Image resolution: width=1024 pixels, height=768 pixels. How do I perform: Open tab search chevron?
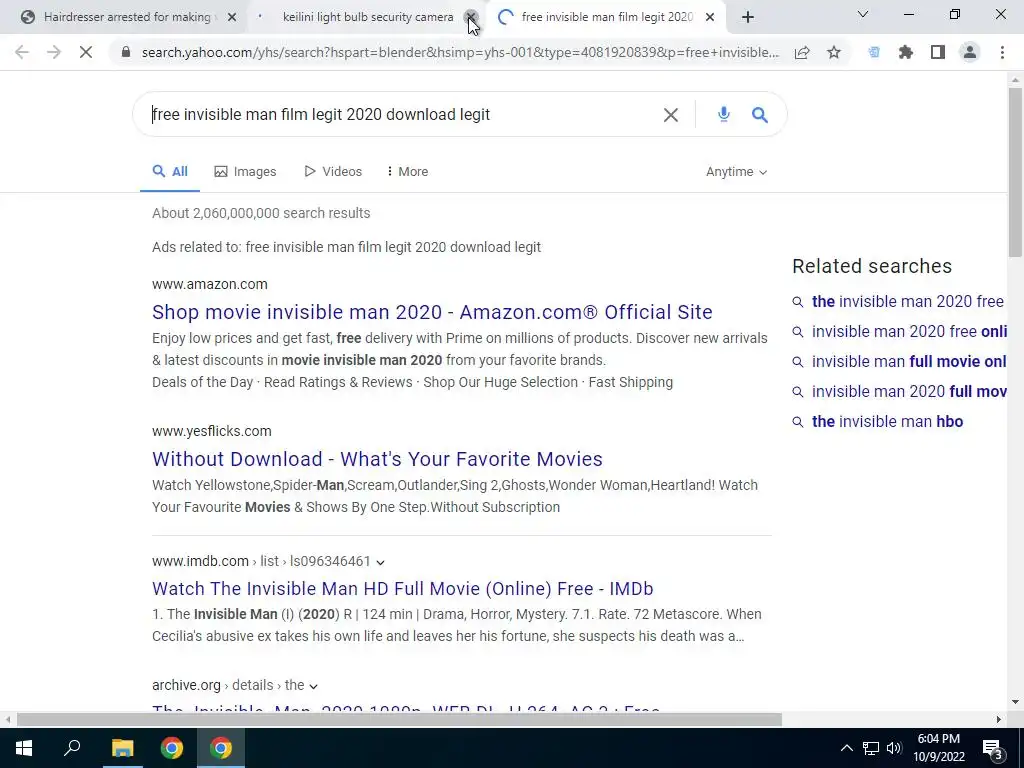(x=863, y=14)
